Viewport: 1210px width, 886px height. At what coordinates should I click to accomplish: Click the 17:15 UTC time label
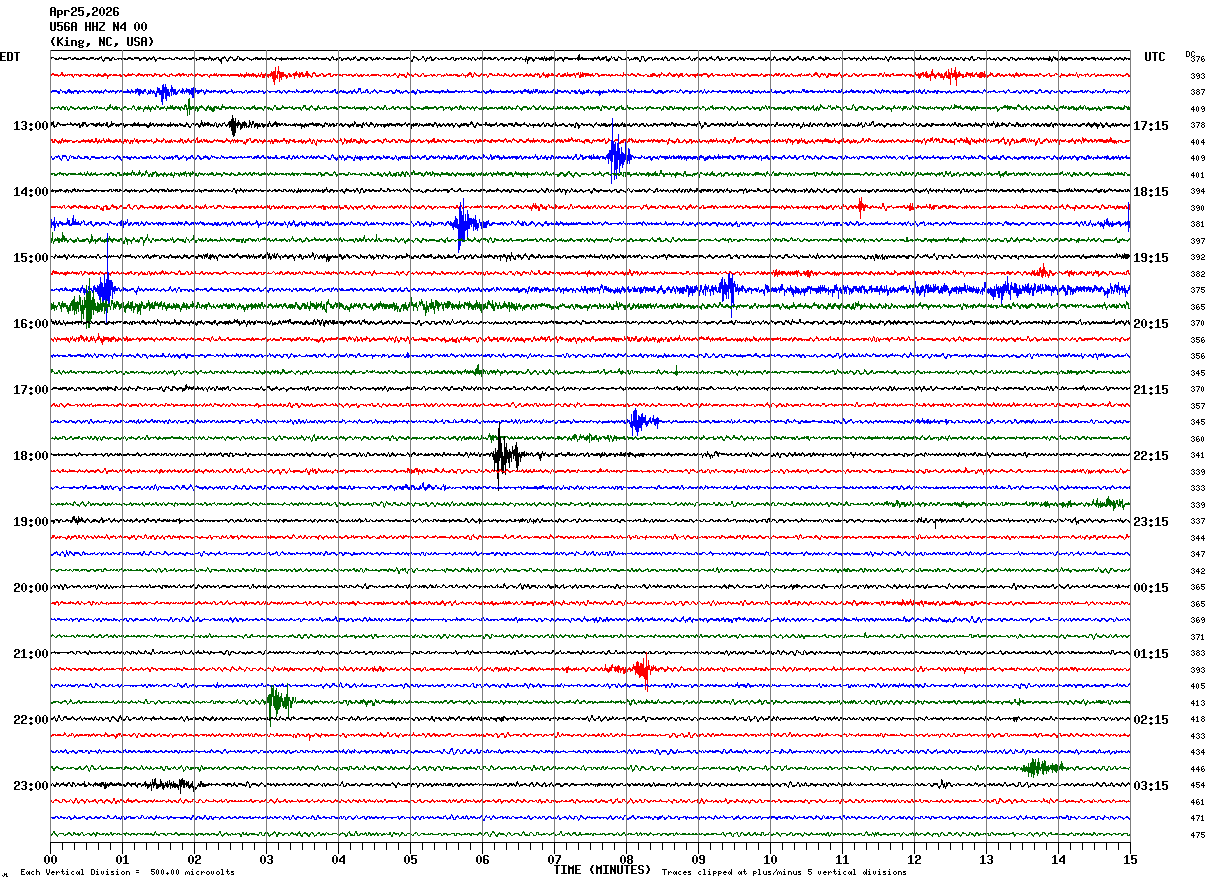1151,126
